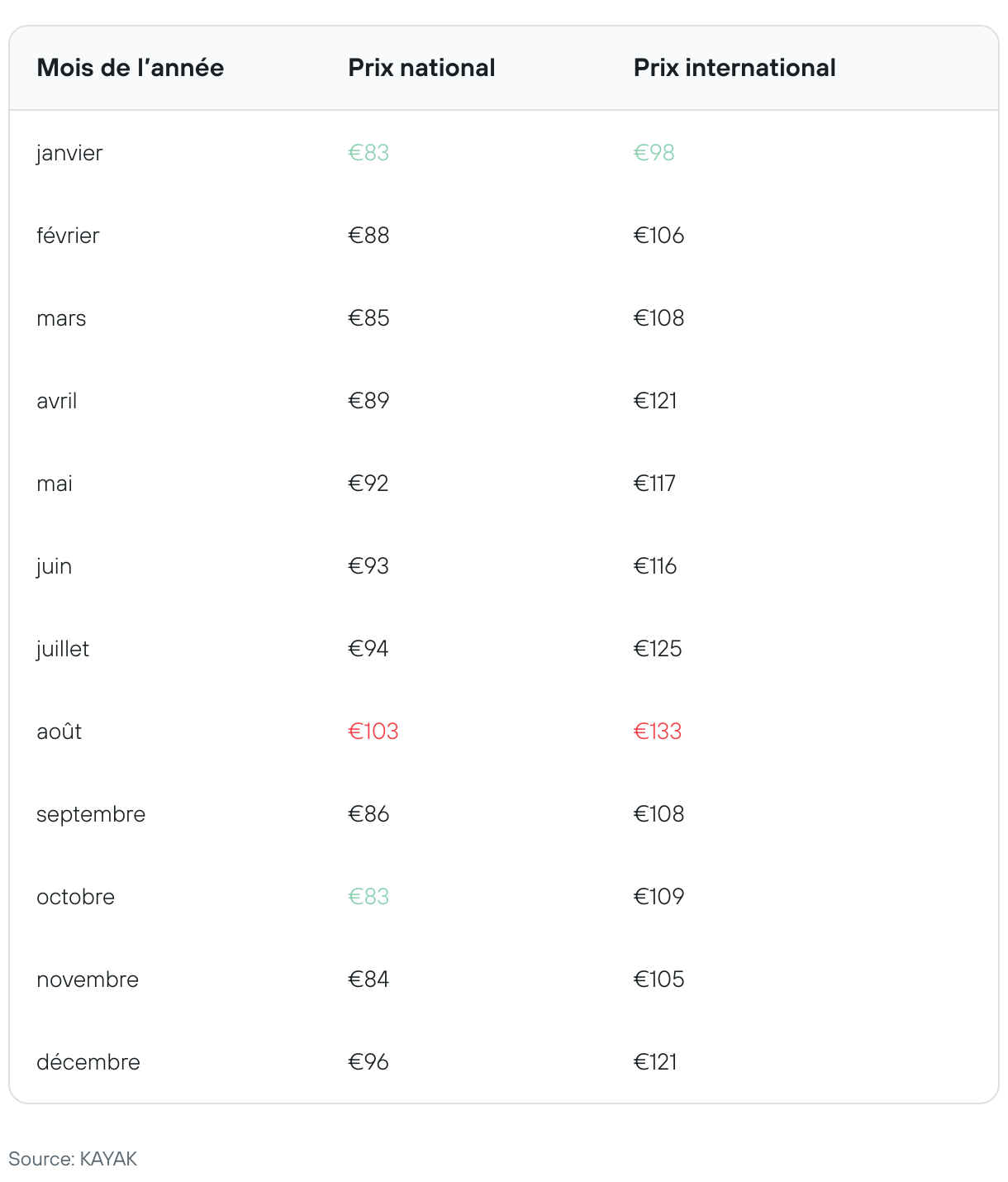Click the 'Source: KAYAK' caption
1008x1182 pixels.
(x=73, y=1159)
